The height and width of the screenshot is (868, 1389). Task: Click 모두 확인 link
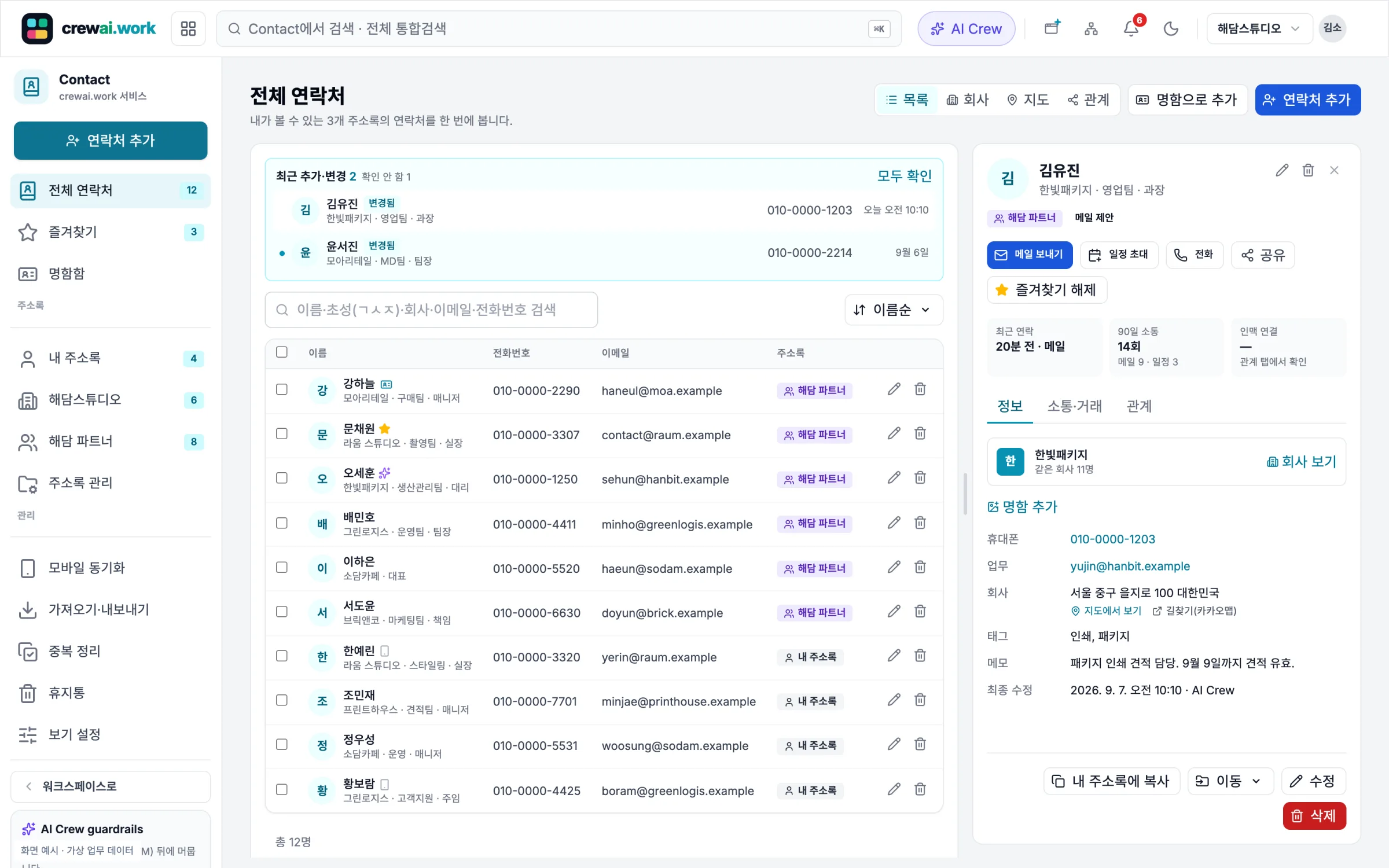point(904,176)
